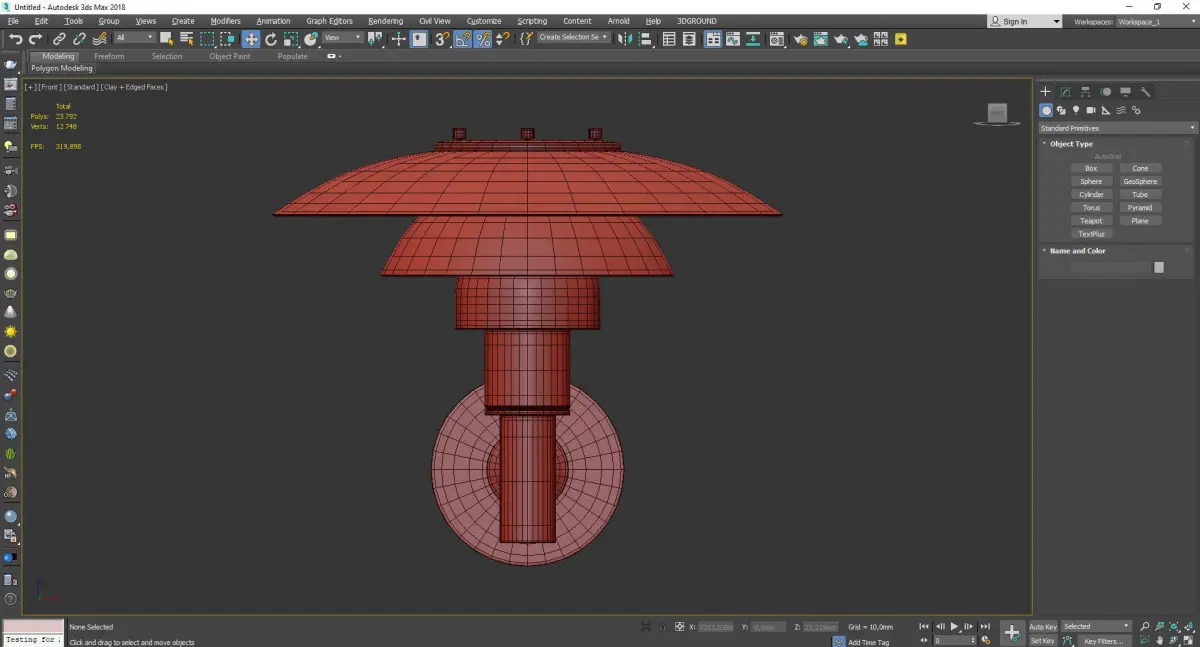
Task: Click the Unlink Selection icon
Action: (79, 39)
